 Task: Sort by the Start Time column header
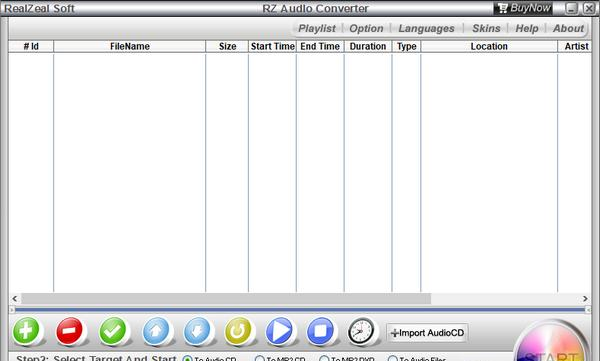click(x=272, y=46)
